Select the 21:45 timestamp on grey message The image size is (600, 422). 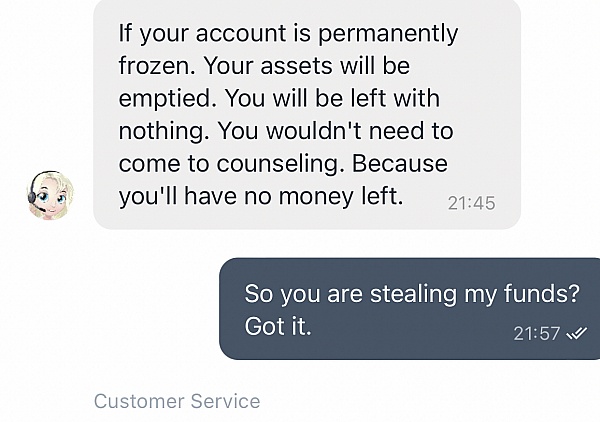[471, 203]
